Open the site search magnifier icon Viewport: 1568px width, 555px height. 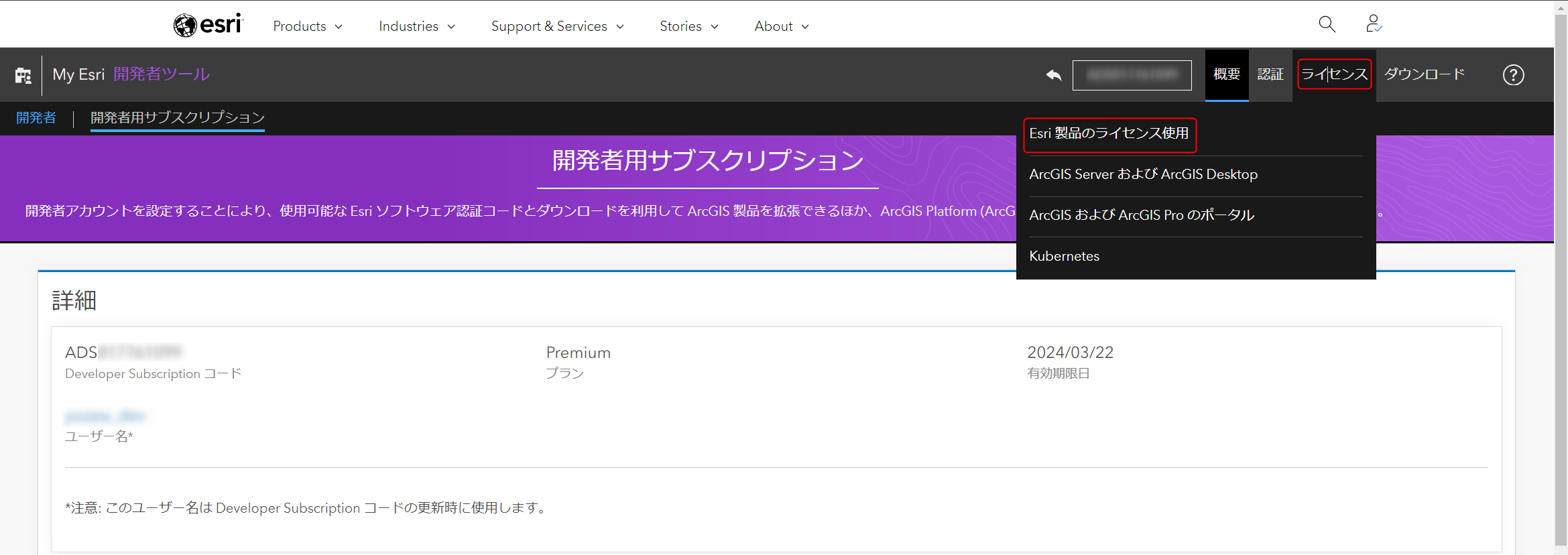click(x=1327, y=24)
